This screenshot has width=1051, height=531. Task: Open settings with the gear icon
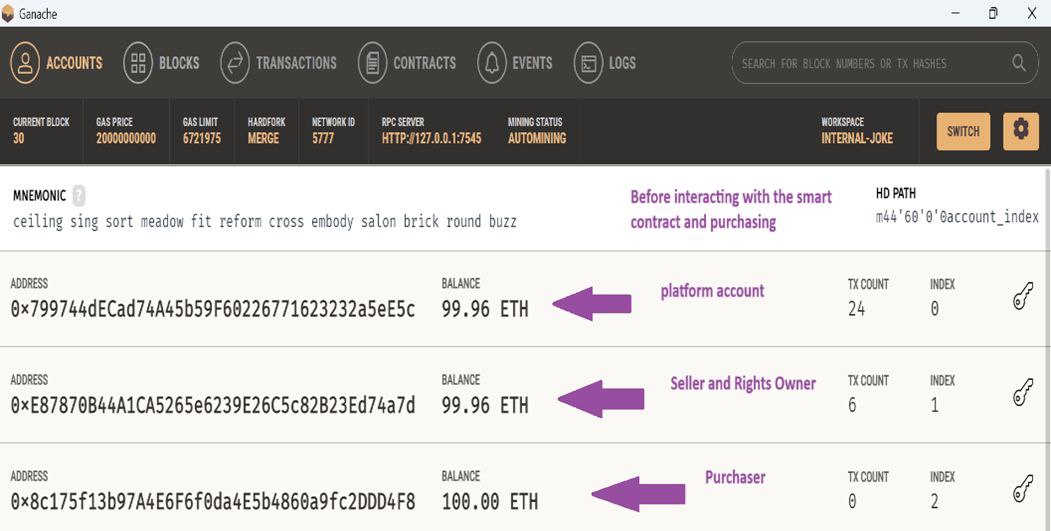[x=1021, y=131]
